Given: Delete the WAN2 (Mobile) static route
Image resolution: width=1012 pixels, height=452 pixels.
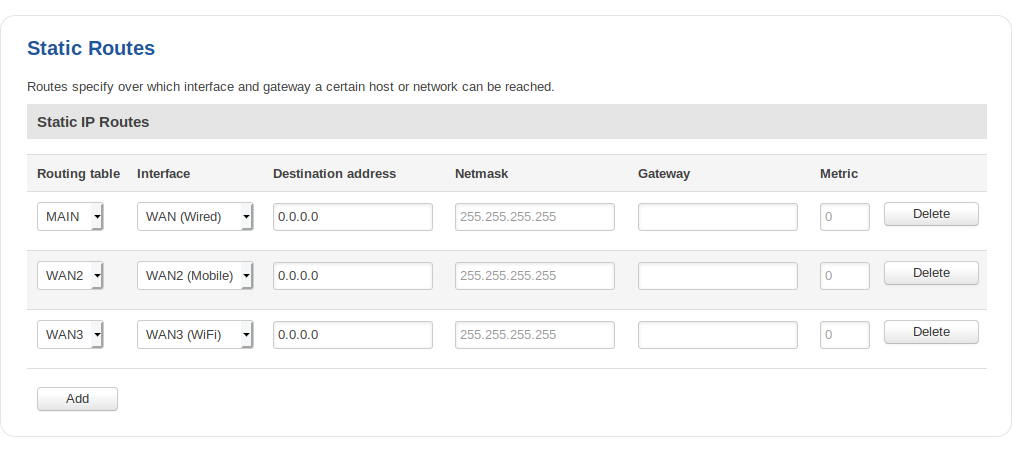Looking at the screenshot, I should (x=931, y=273).
